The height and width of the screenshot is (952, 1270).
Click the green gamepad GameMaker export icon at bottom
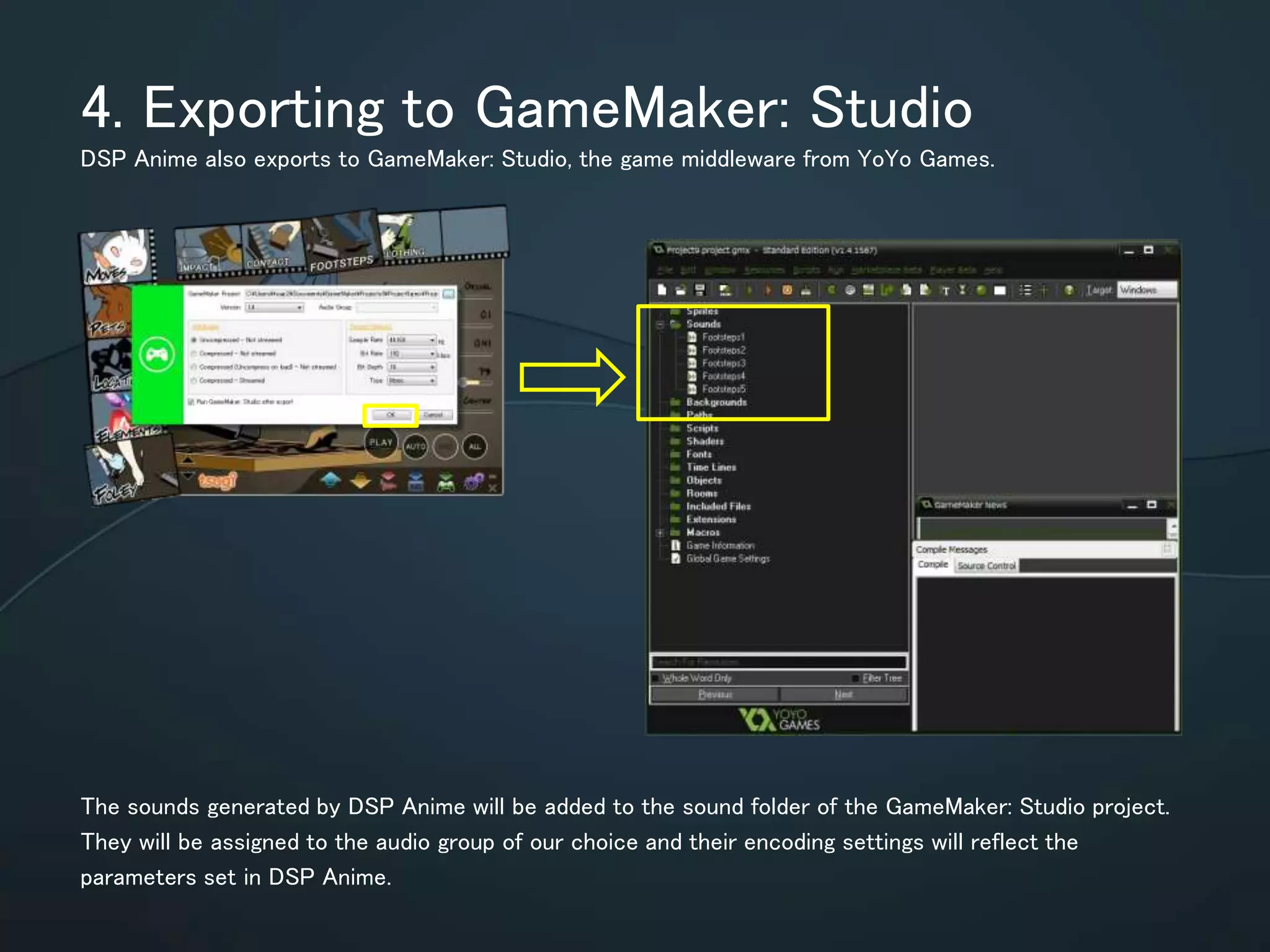446,481
